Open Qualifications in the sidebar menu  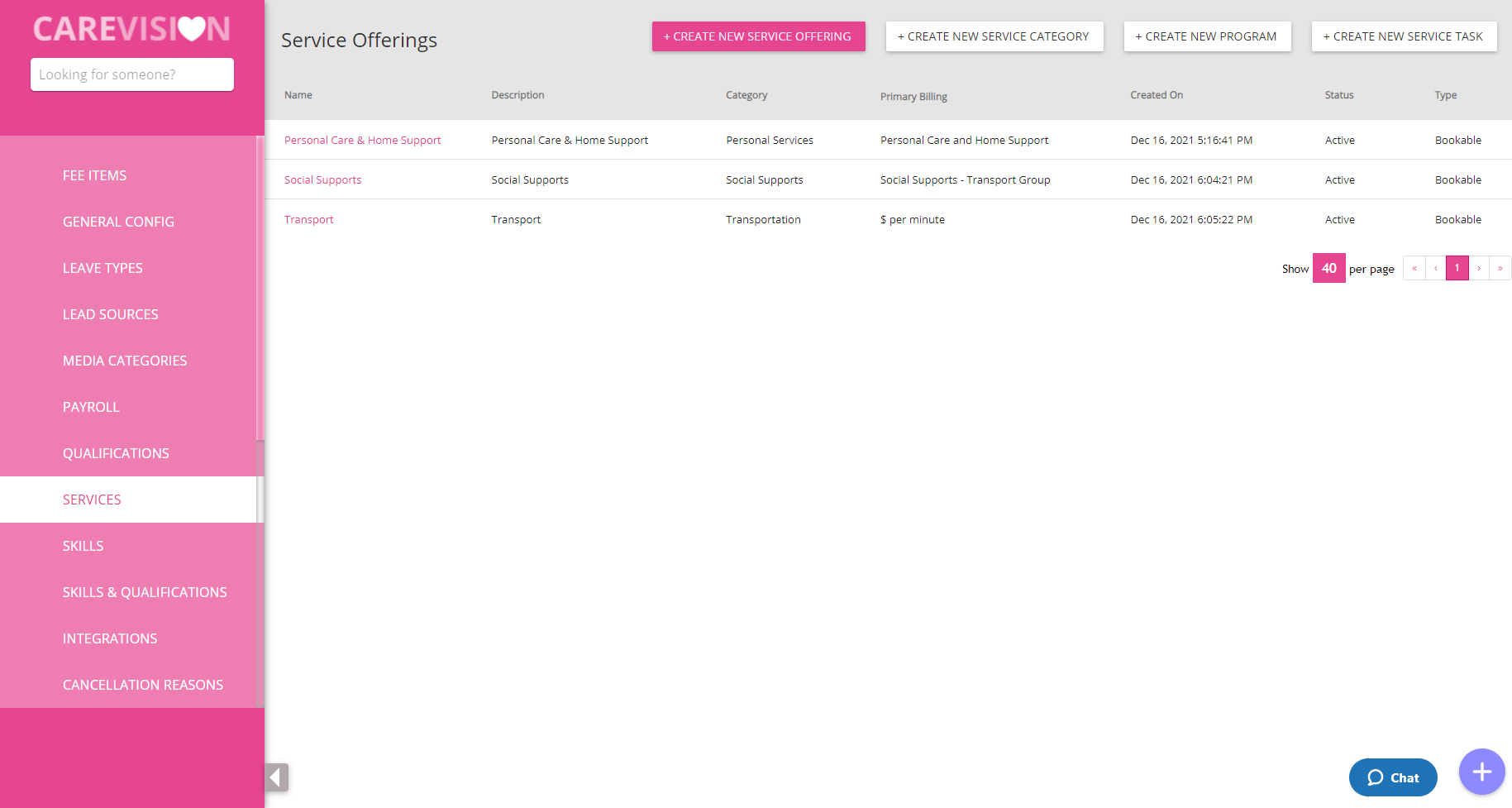116,453
